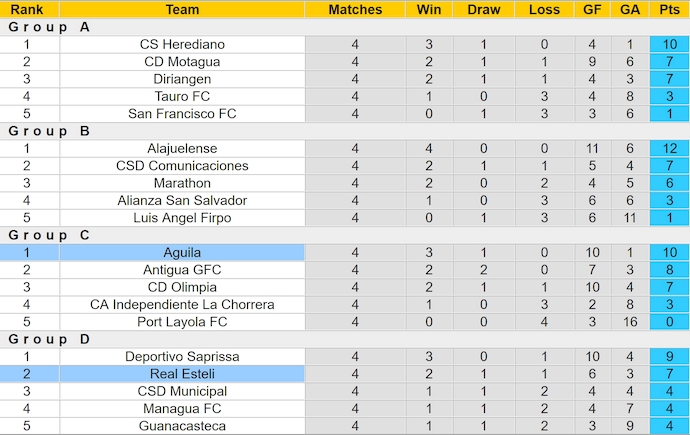
Task: Open the Guanacasteca team link
Action: click(182, 426)
